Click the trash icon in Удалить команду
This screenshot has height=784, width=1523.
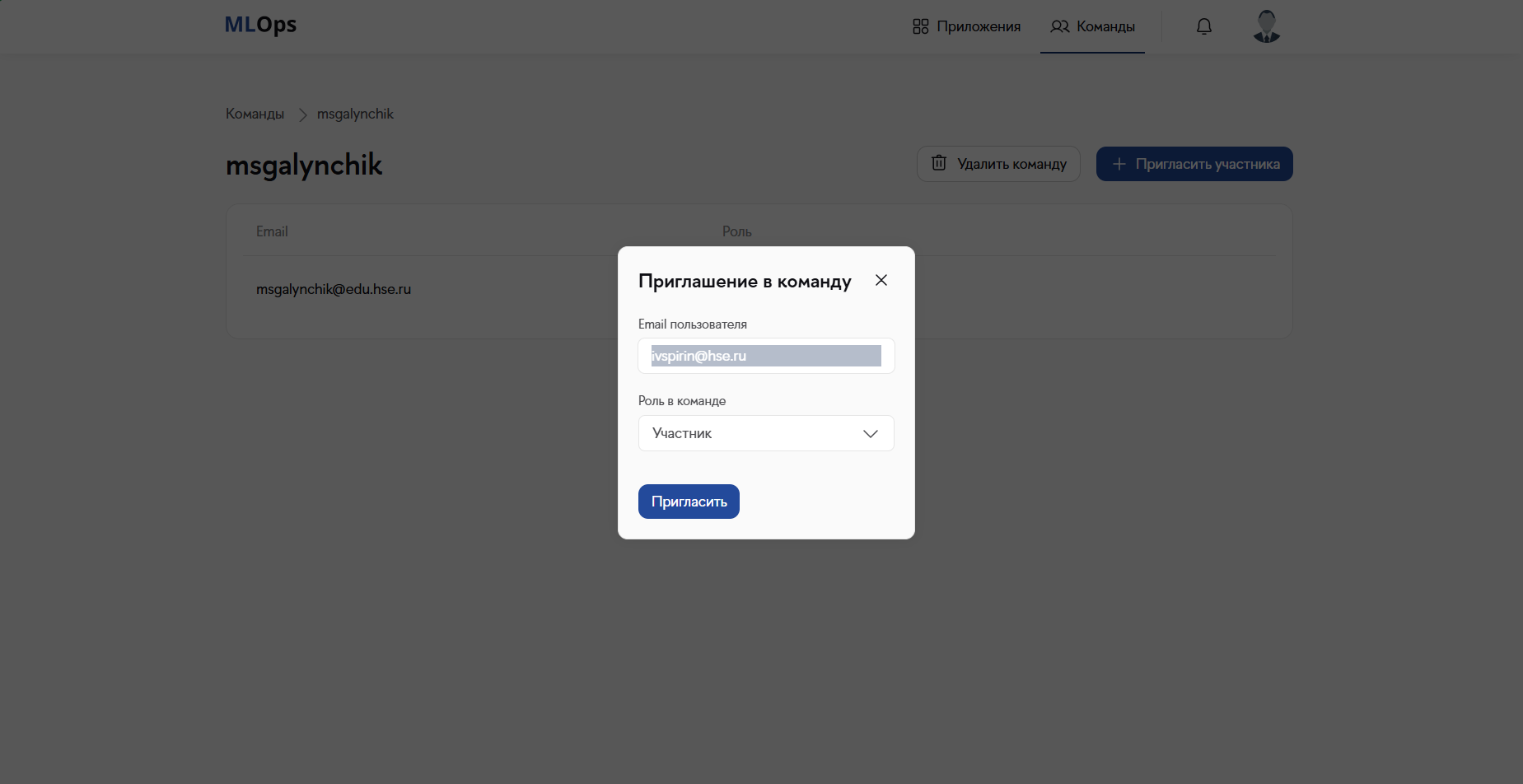click(x=939, y=163)
